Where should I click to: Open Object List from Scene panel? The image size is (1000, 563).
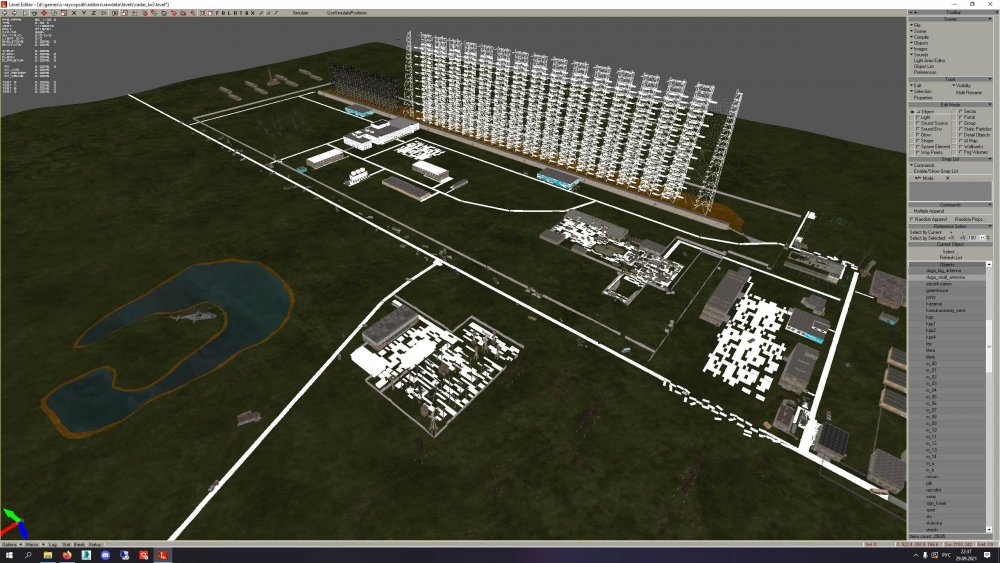click(924, 66)
